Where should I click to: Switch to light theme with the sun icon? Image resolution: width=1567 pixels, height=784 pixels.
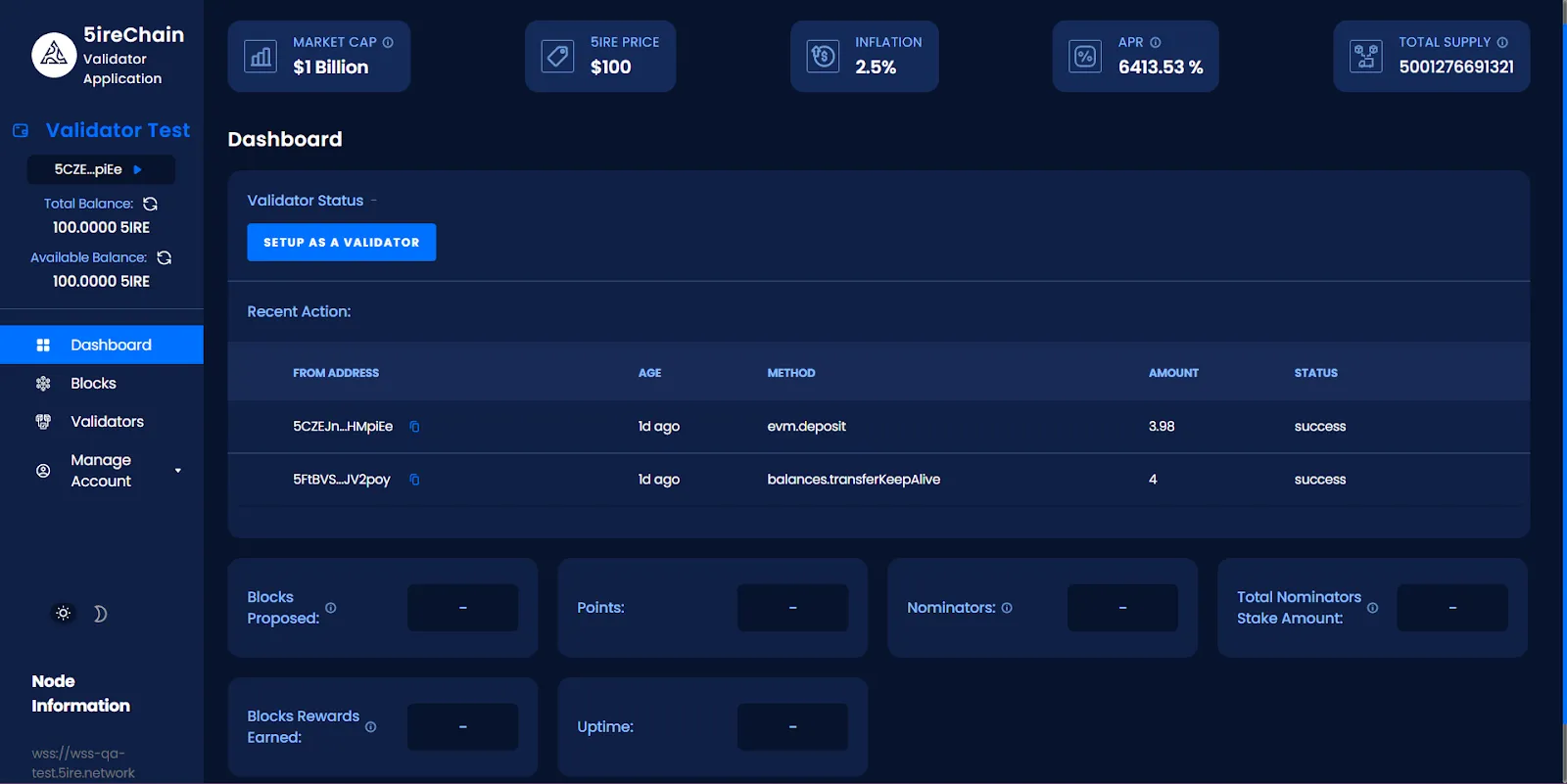click(x=63, y=614)
